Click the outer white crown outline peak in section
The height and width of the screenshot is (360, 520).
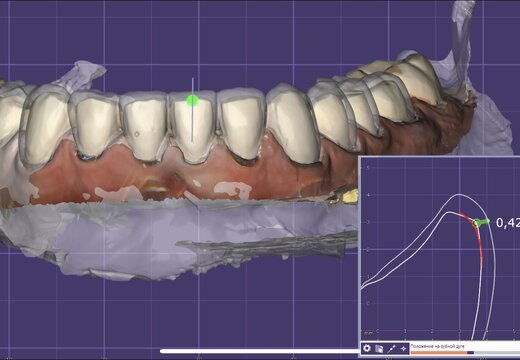[459, 195]
